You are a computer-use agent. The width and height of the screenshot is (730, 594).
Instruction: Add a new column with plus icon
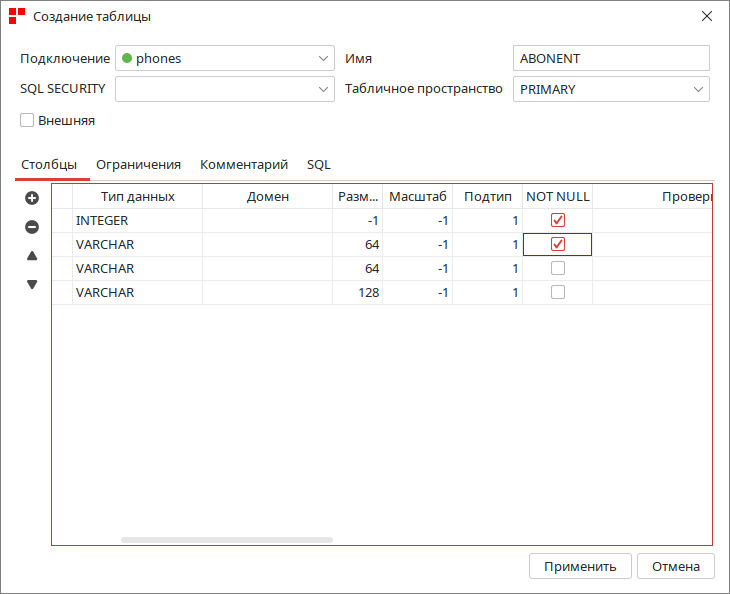click(32, 198)
